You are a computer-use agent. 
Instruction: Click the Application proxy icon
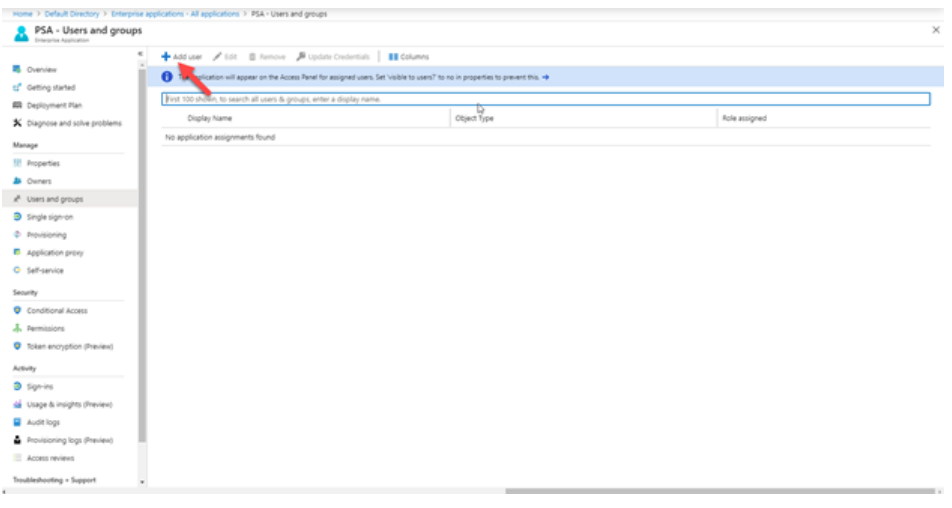(x=17, y=252)
